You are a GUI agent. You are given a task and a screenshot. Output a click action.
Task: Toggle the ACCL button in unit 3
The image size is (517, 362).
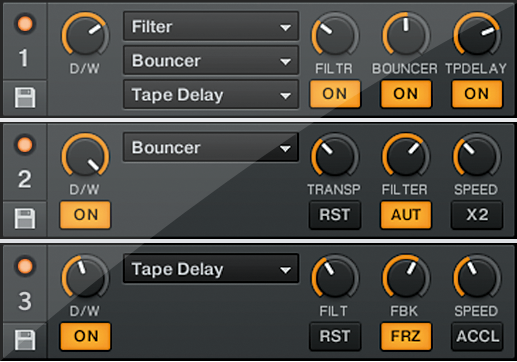point(477,336)
